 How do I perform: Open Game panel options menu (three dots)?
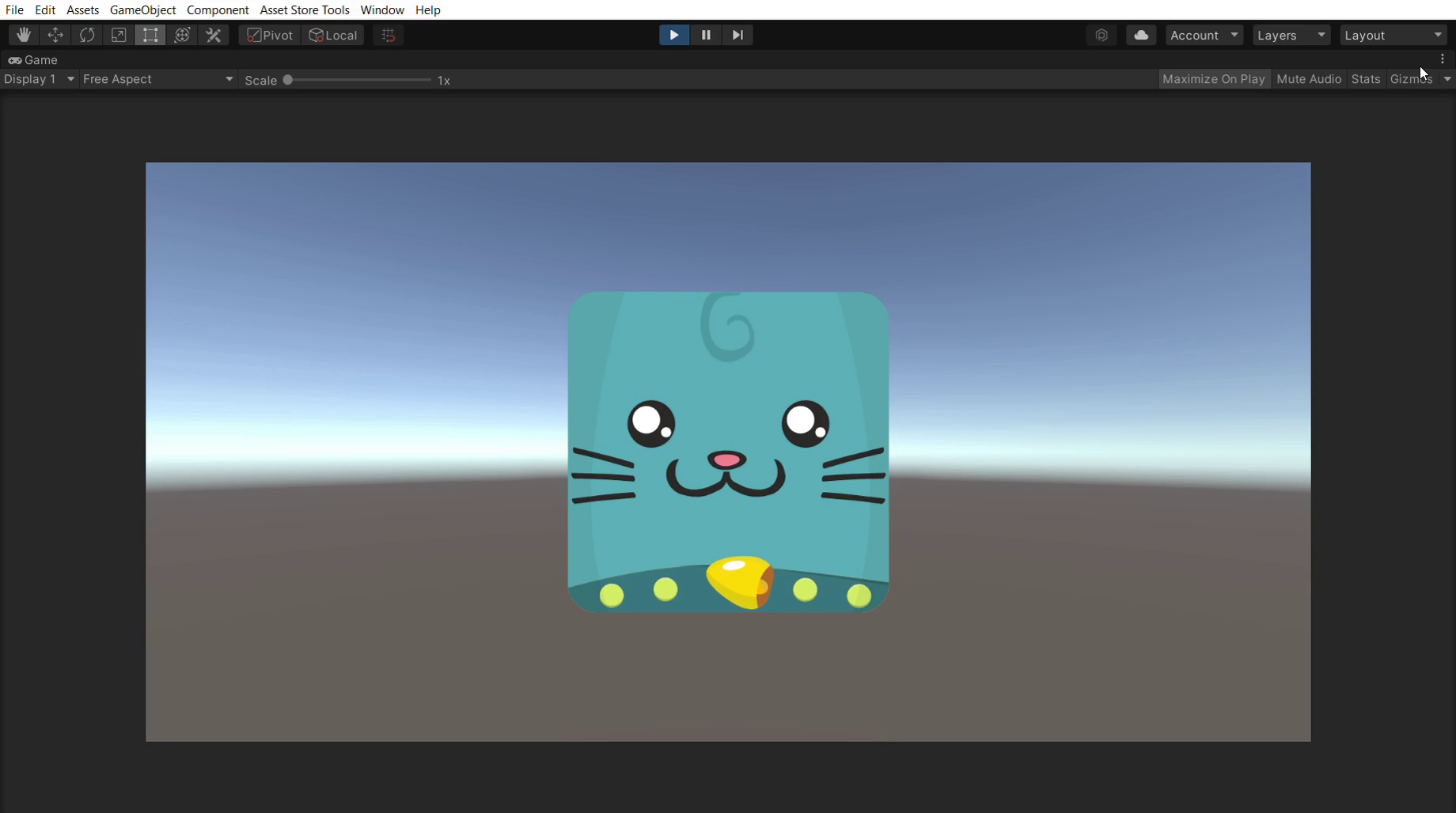(1443, 59)
